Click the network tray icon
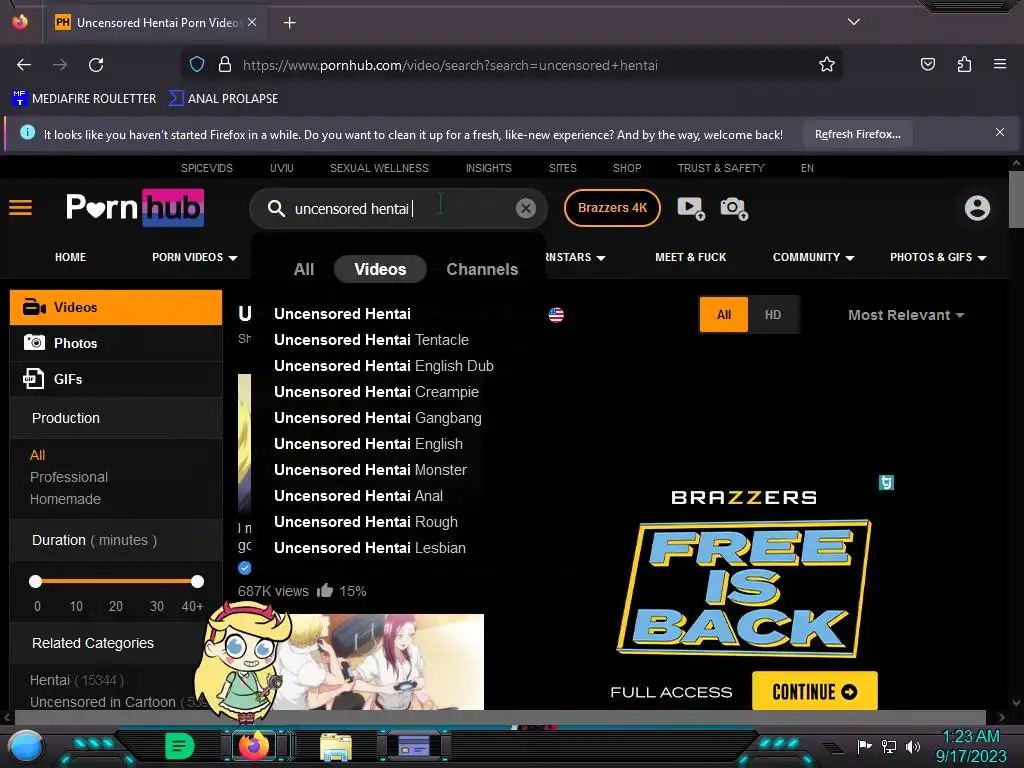 click(x=889, y=746)
